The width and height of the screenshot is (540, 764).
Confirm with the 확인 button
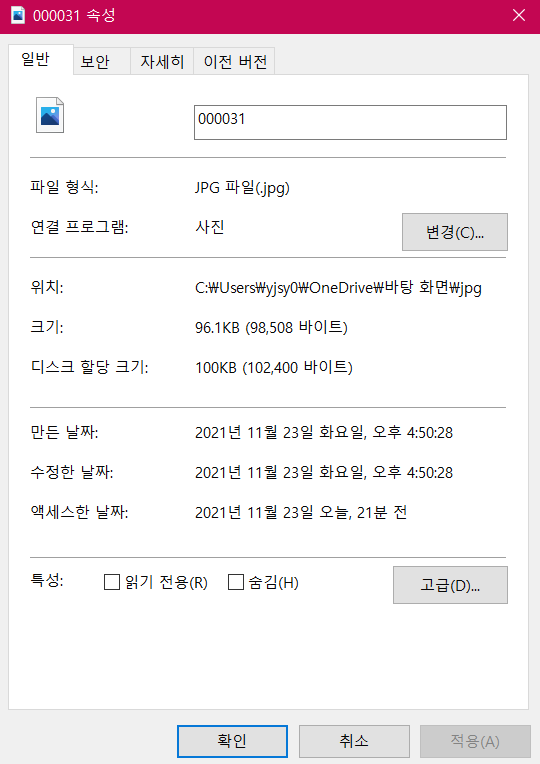(x=232, y=741)
